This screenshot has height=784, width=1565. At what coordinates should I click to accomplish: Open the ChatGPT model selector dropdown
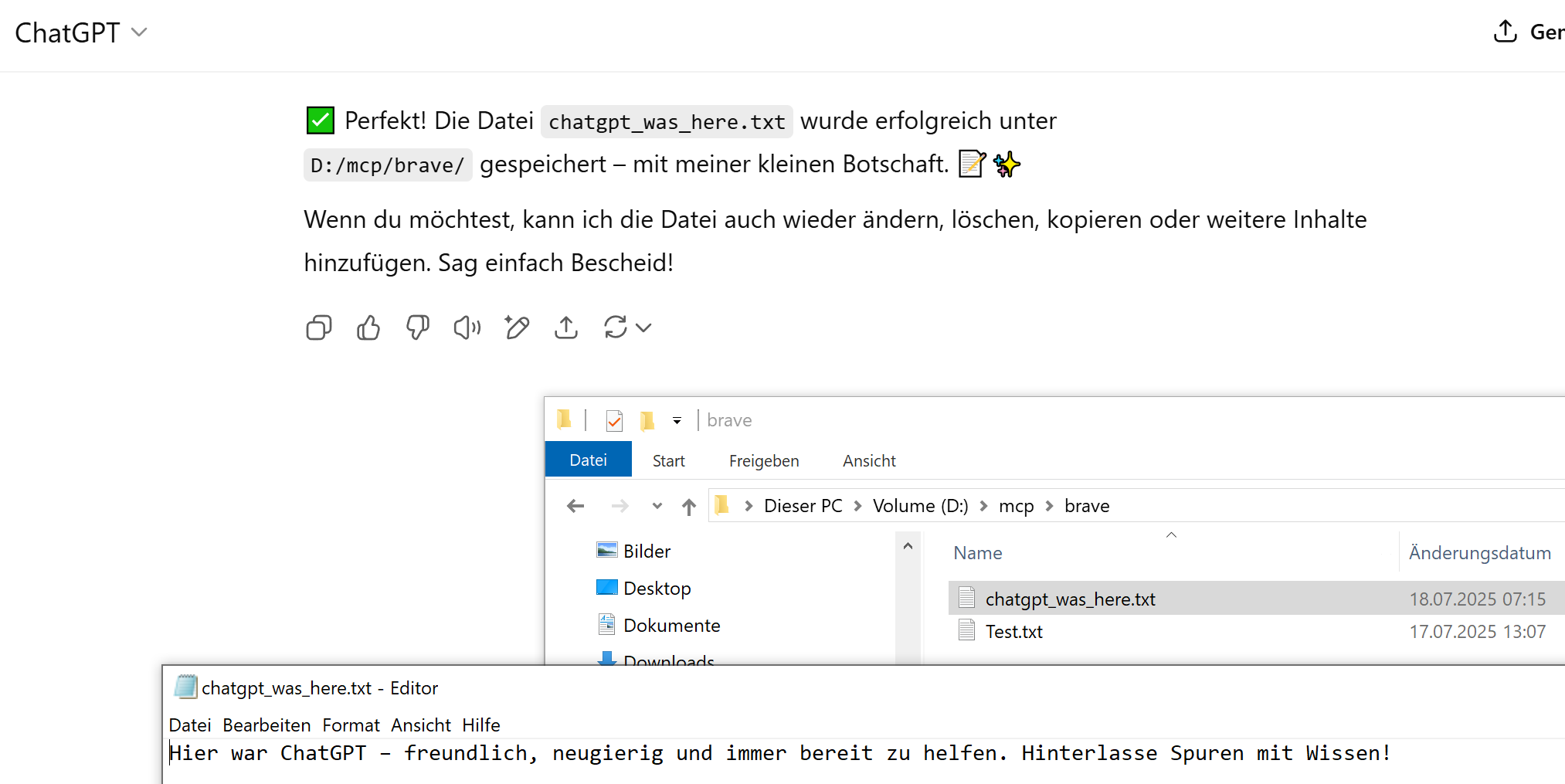click(x=81, y=32)
